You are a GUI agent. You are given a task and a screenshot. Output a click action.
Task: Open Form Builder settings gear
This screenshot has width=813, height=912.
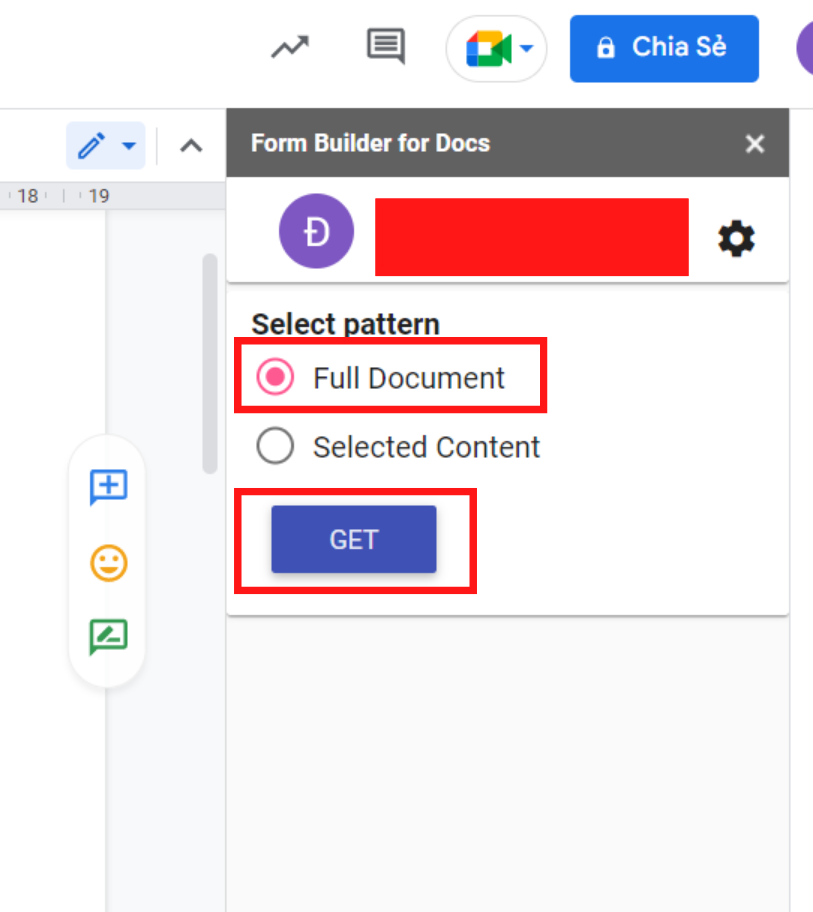pyautogui.click(x=737, y=239)
